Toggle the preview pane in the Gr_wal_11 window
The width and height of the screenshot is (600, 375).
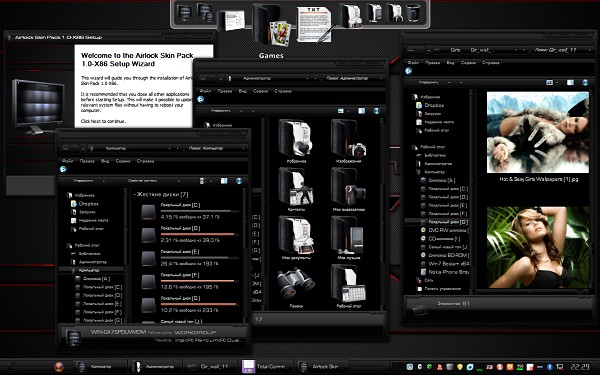570,82
